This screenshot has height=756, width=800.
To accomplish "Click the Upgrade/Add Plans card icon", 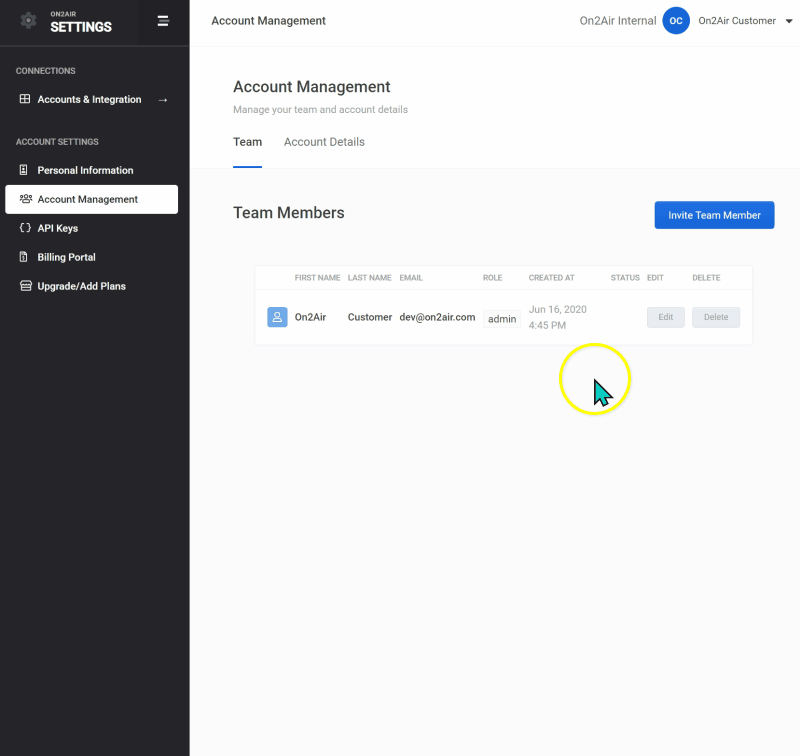I will [x=25, y=286].
